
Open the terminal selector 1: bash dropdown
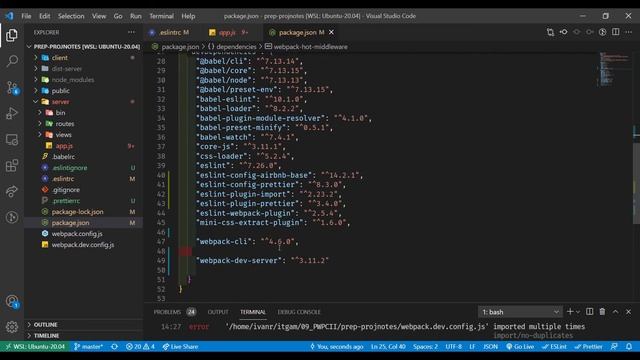520,312
